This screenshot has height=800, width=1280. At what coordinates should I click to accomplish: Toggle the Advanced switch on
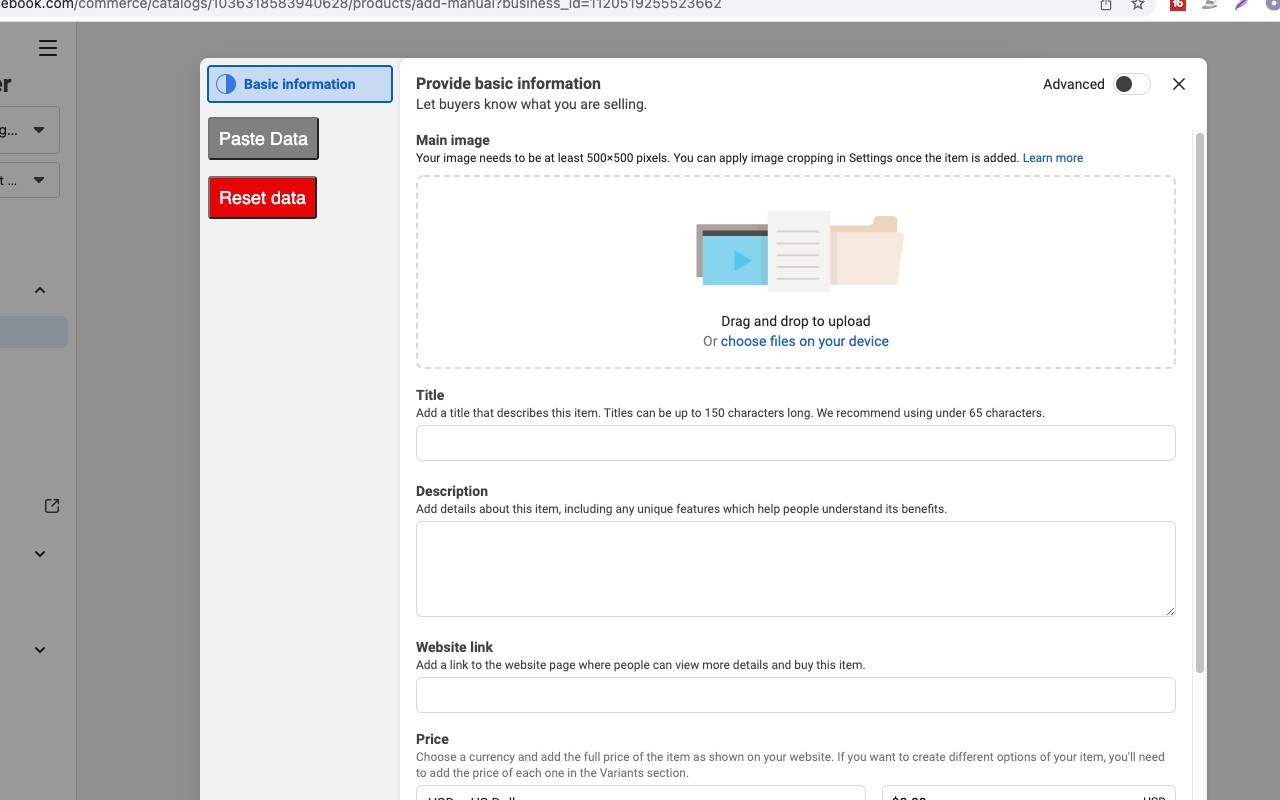point(1132,84)
